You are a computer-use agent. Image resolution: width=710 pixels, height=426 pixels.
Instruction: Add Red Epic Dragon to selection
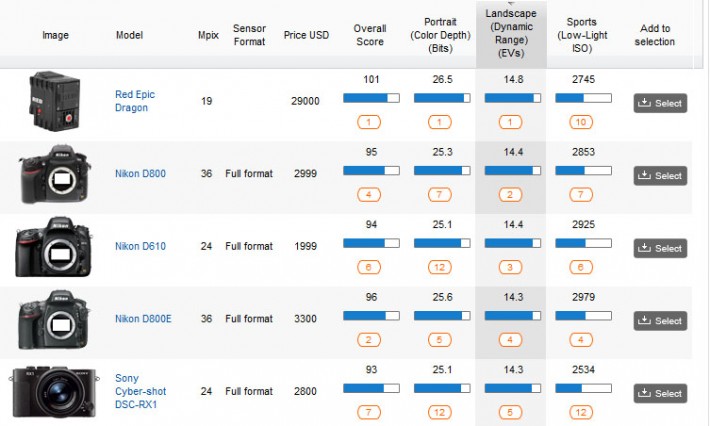pyautogui.click(x=660, y=103)
